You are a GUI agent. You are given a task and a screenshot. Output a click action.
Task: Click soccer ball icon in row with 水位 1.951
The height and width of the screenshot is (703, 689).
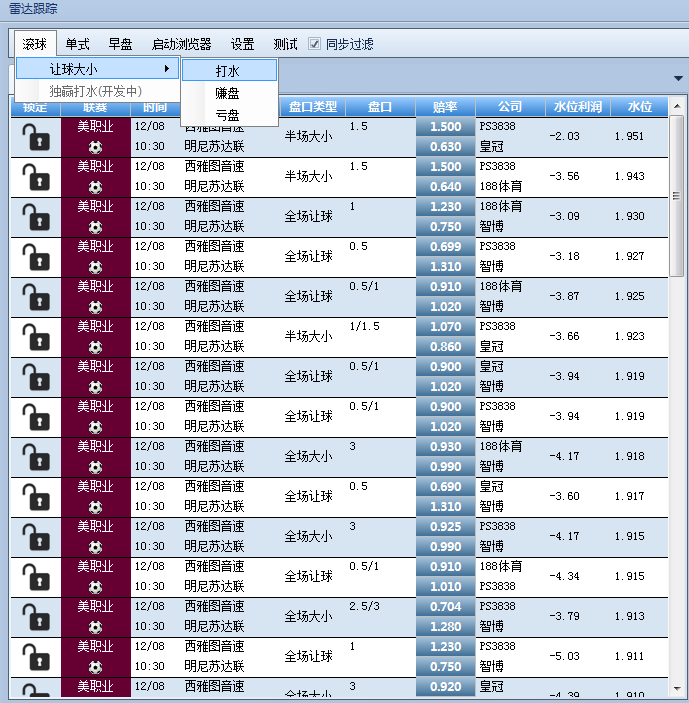[x=95, y=147]
